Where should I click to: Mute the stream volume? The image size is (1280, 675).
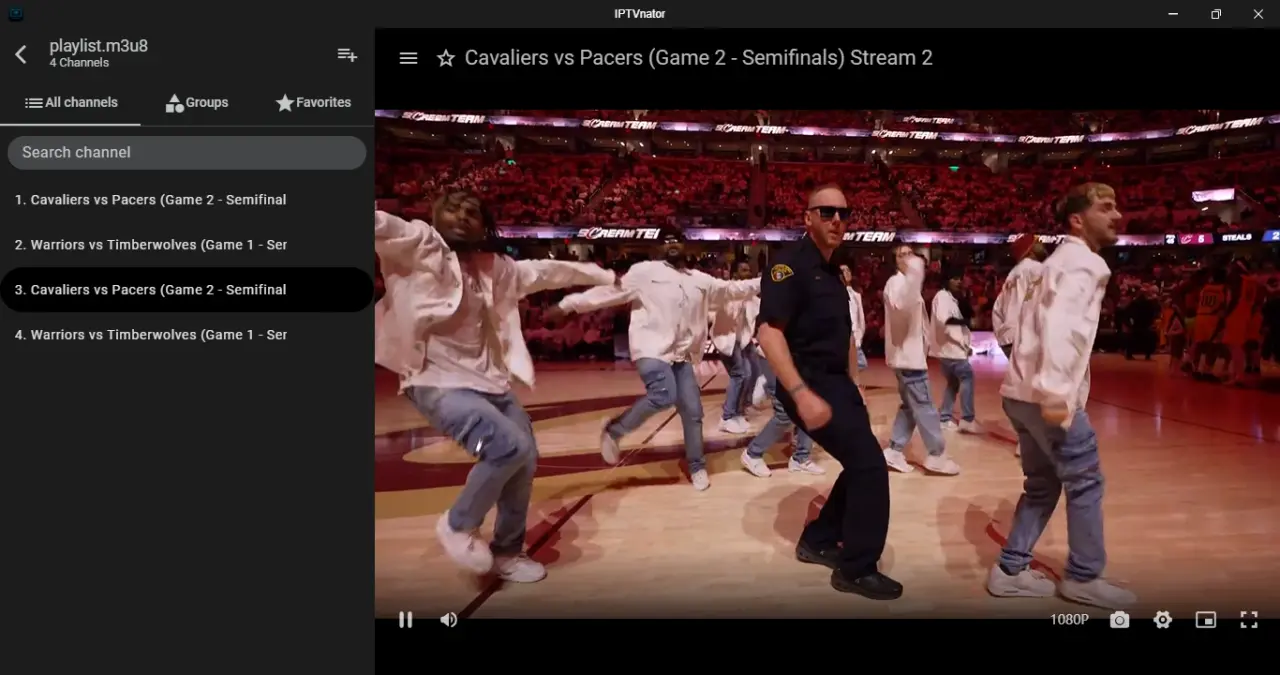448,619
